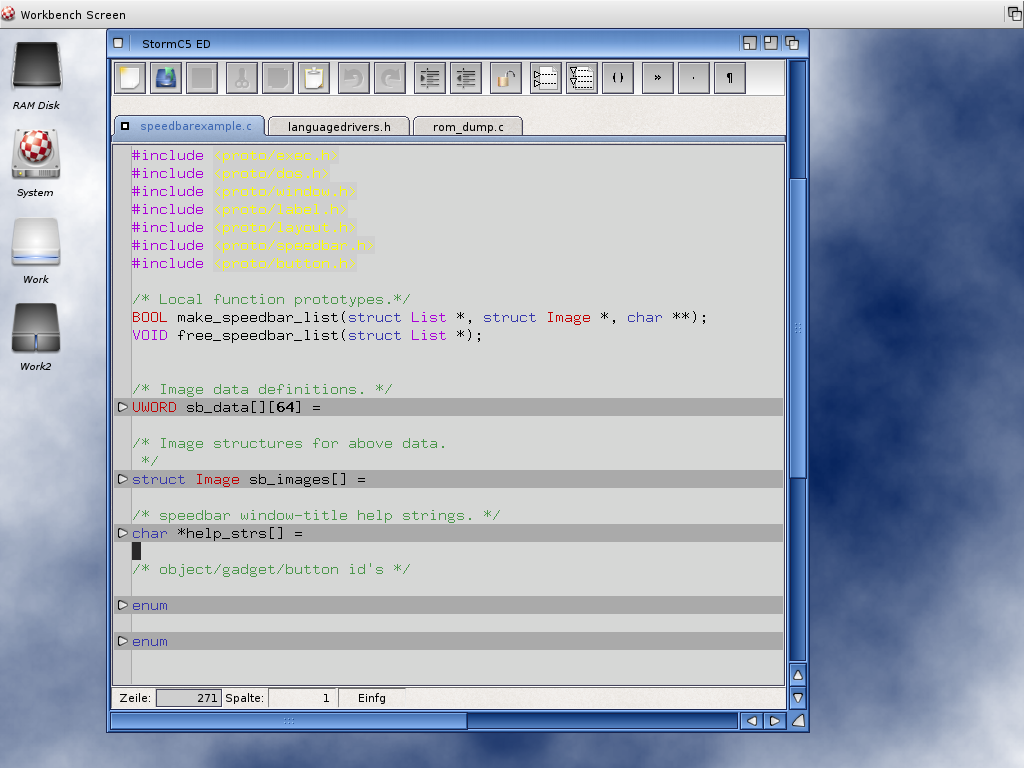
Task: Switch to the languagedrivers.h tab
Action: 340,126
